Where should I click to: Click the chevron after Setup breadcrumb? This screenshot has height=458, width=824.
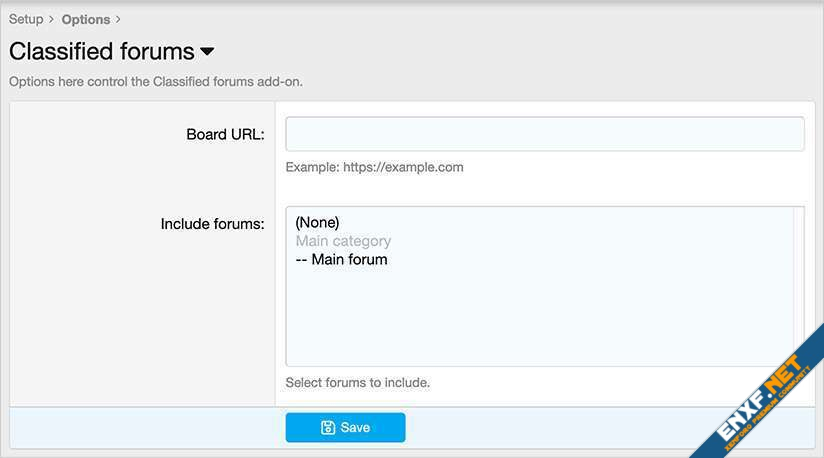click(51, 19)
